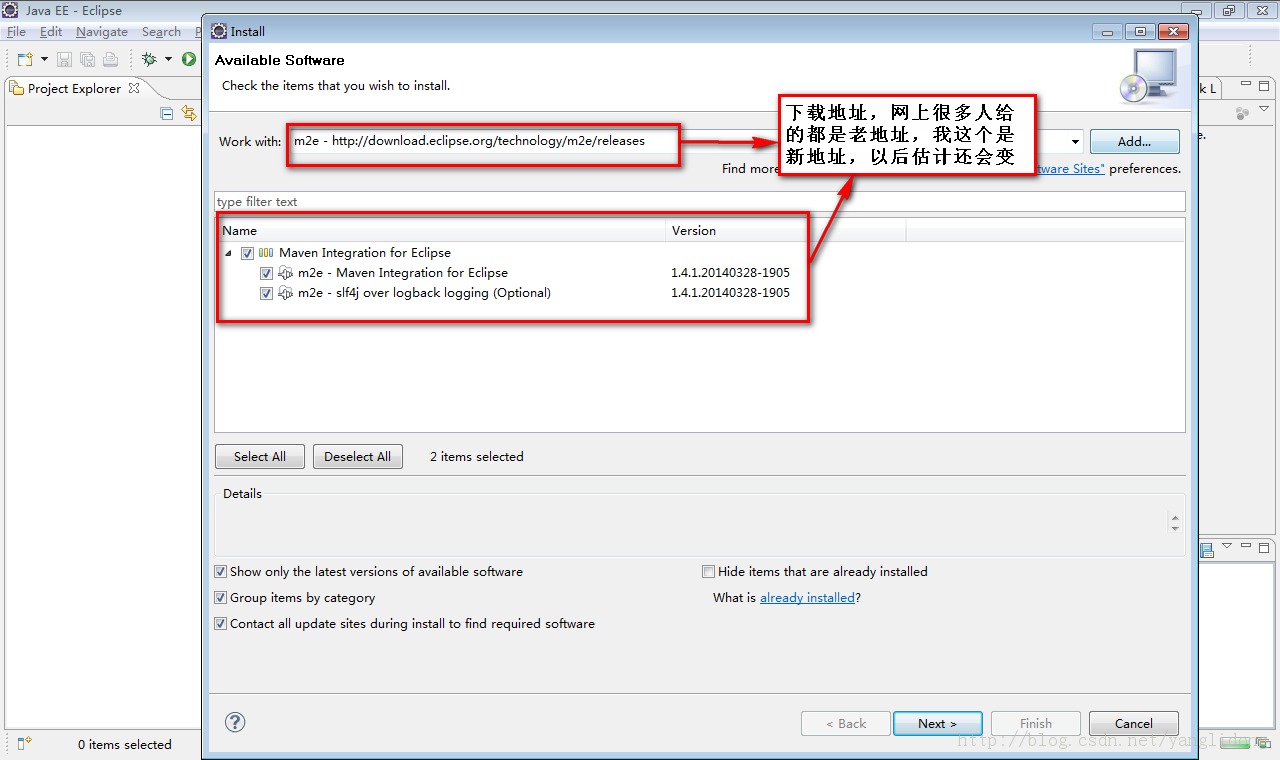
Task: Click the plugin icon of m2e Maven Integration row
Action: (x=285, y=273)
